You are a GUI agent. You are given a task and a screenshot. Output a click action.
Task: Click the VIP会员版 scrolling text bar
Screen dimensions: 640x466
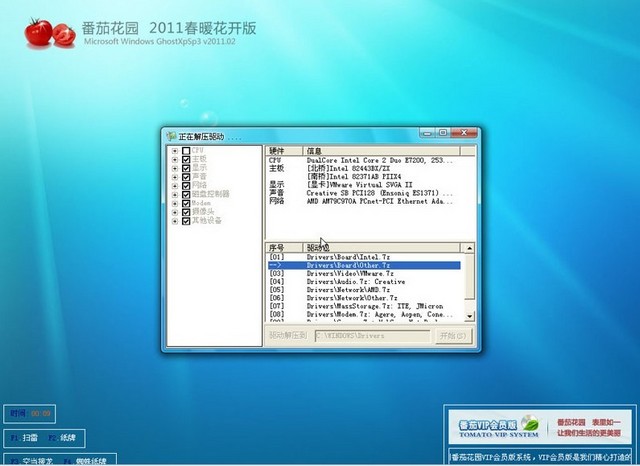[540, 457]
